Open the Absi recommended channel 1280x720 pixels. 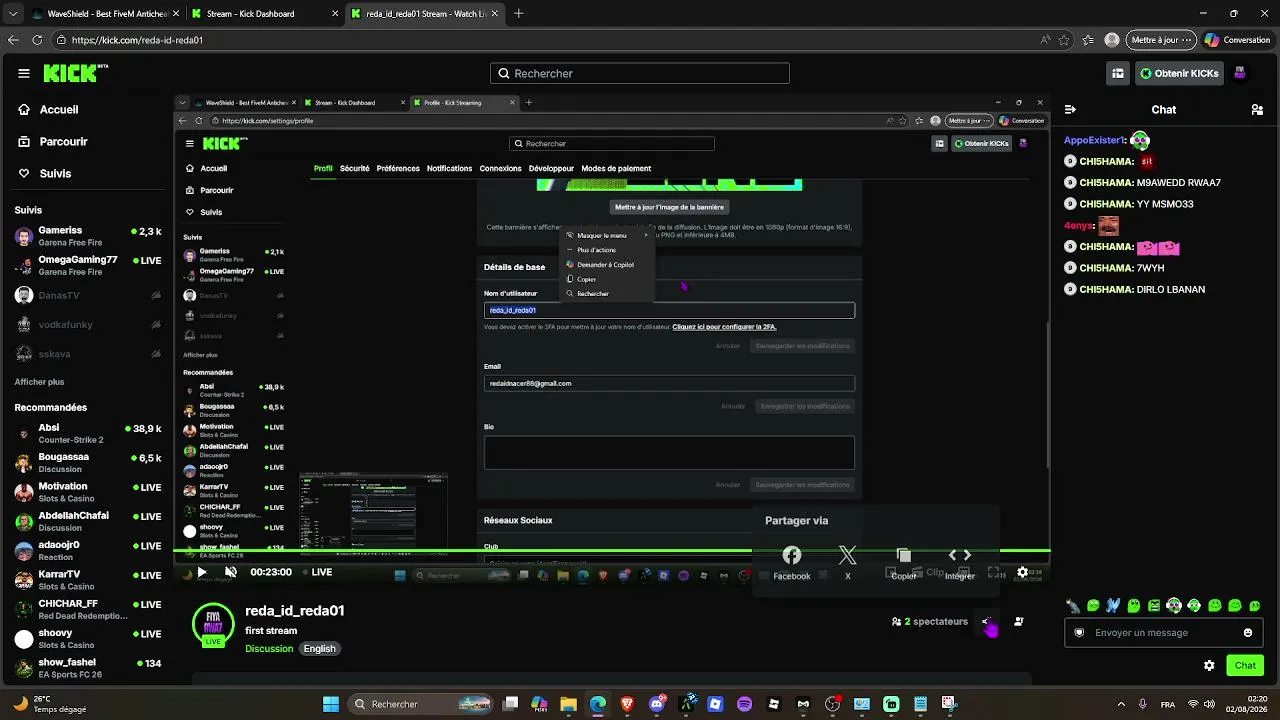point(88,434)
